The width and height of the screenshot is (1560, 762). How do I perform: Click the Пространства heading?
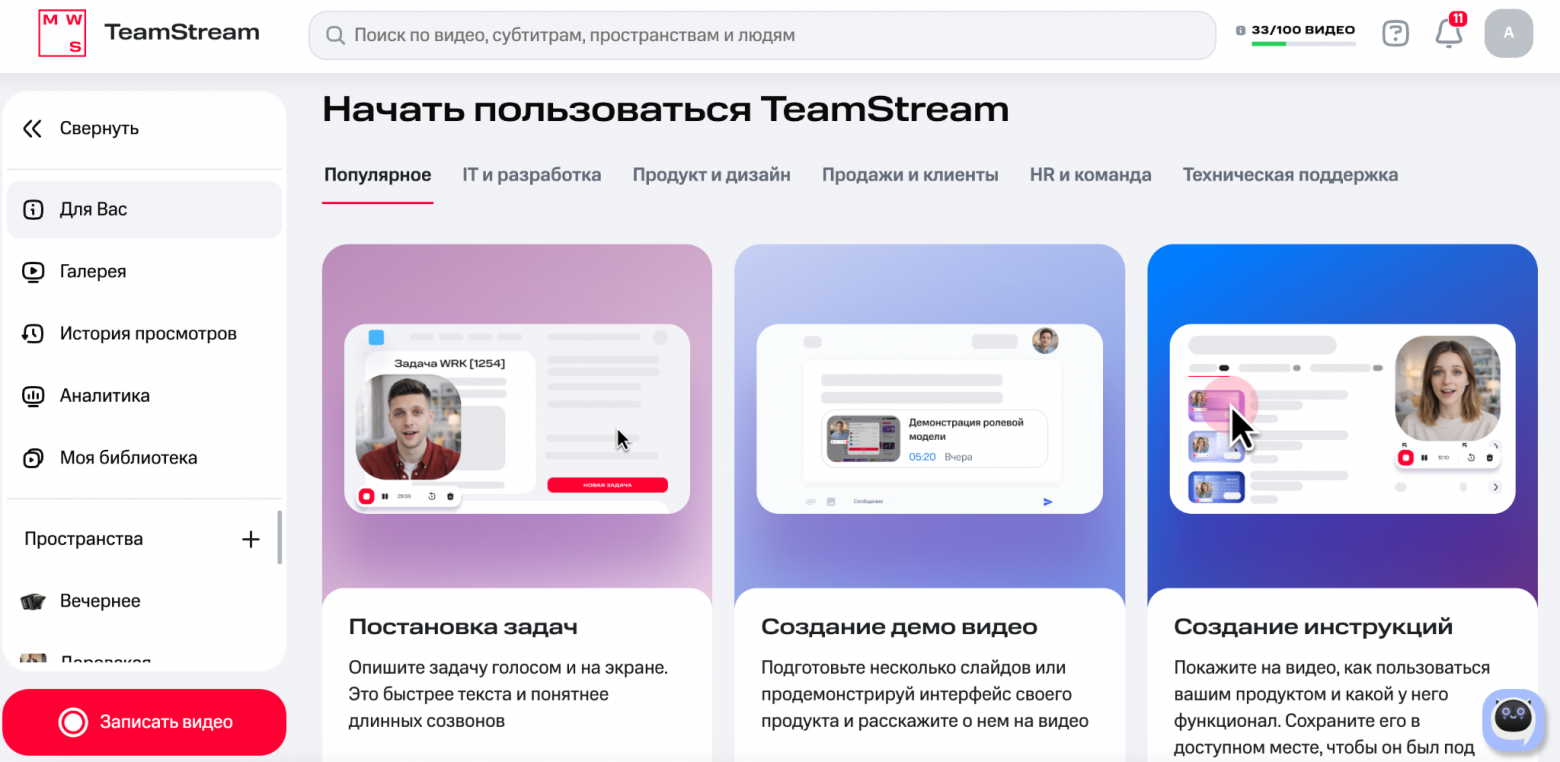84,539
